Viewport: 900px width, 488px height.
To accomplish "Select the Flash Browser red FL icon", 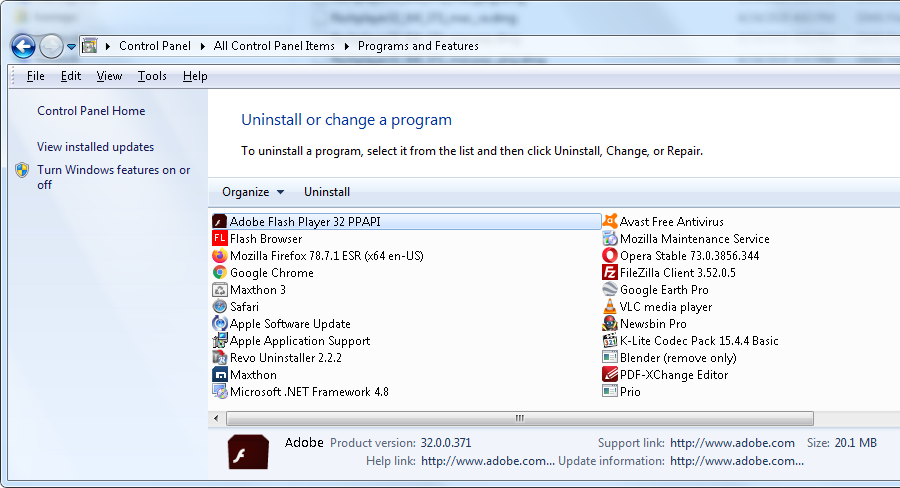I will click(x=219, y=238).
